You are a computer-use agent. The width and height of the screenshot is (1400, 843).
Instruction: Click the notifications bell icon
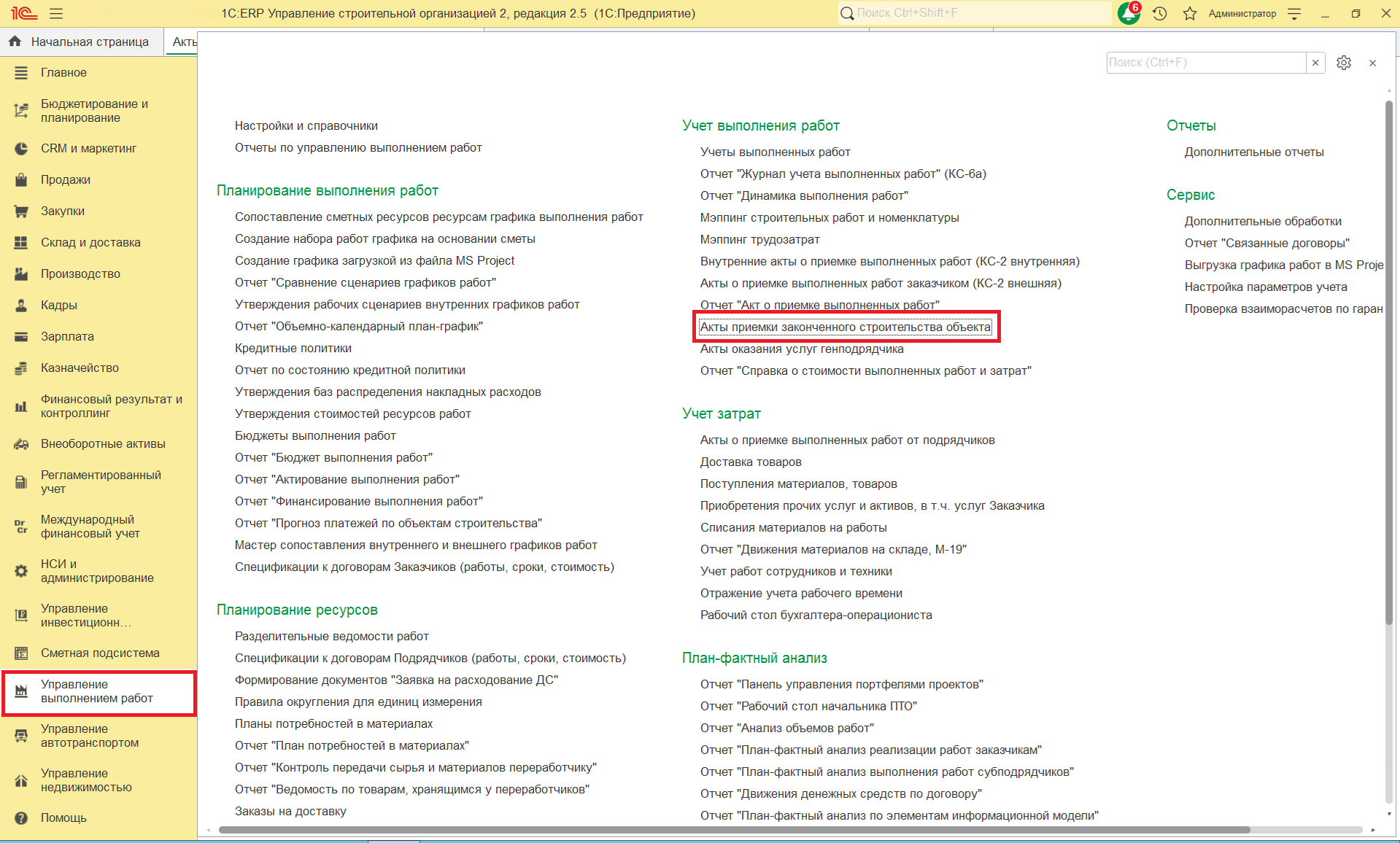[1128, 13]
